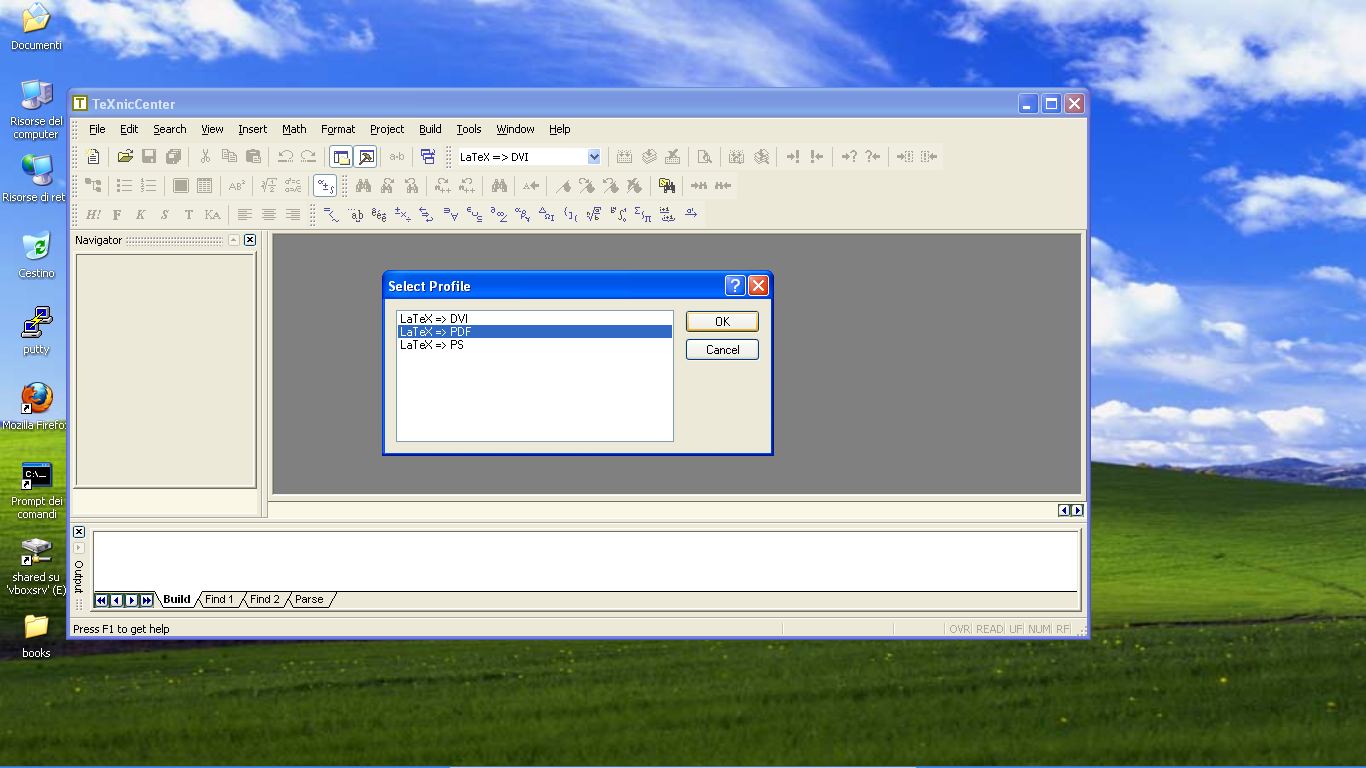Open the Math menu
The height and width of the screenshot is (768, 1366).
pyautogui.click(x=294, y=129)
